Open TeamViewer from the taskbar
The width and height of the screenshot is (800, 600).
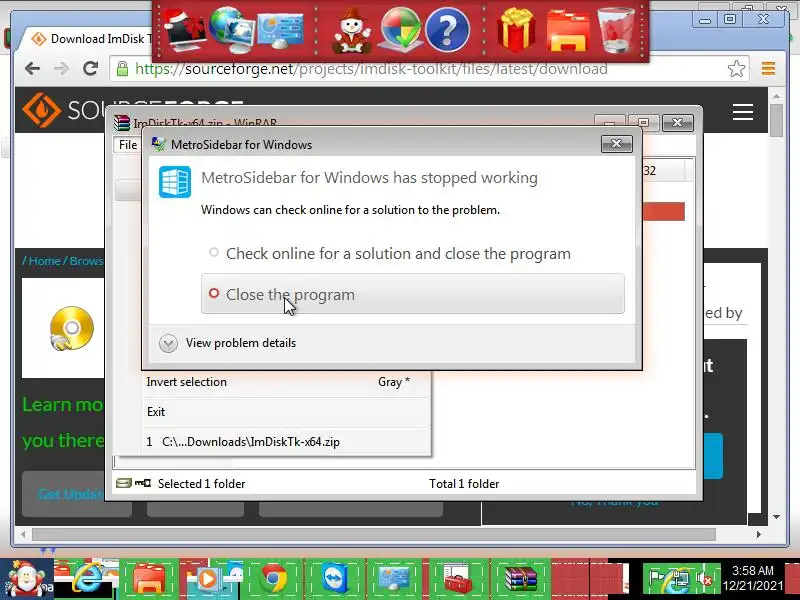tap(335, 578)
